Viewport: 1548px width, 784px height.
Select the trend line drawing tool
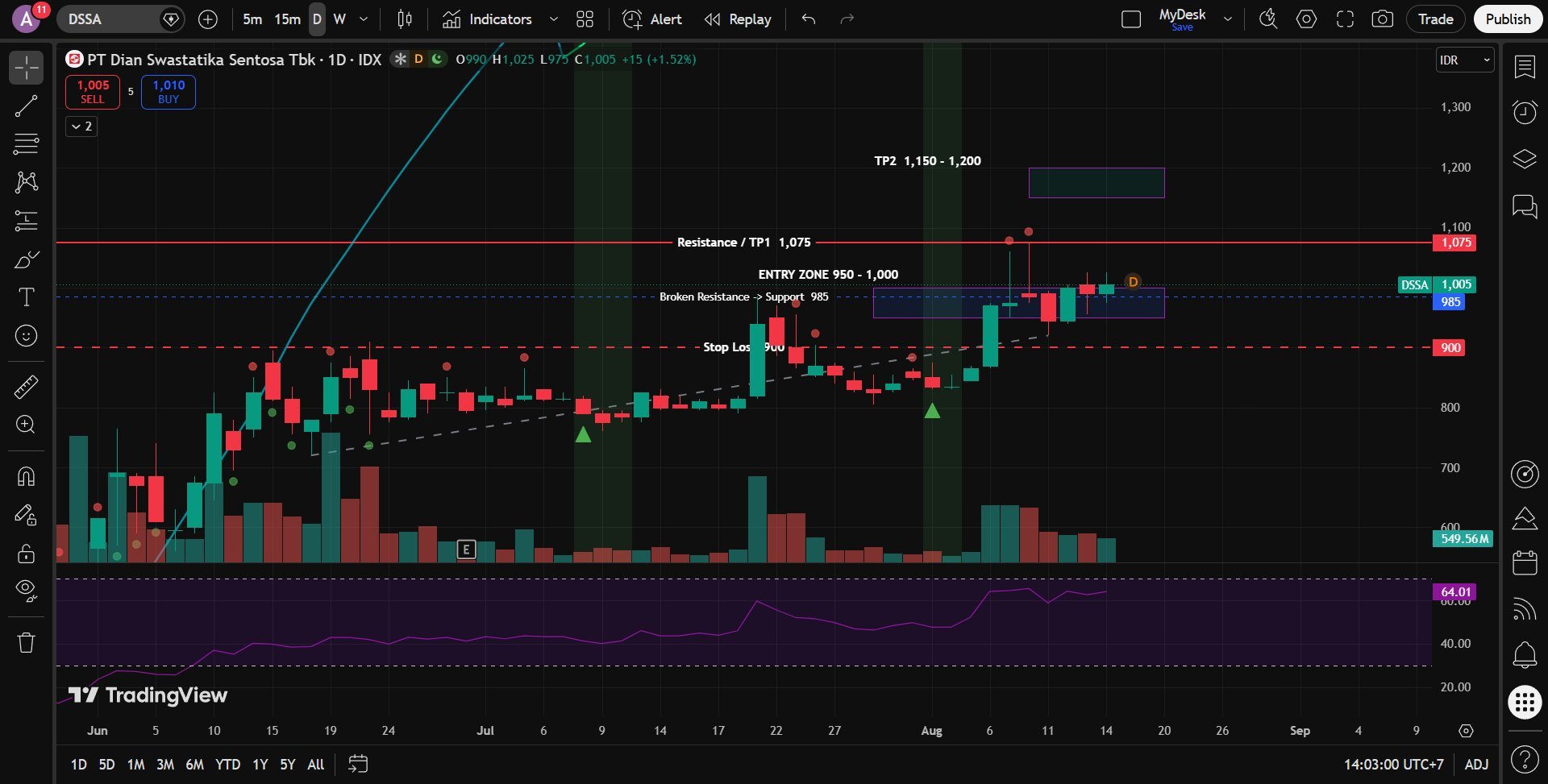tap(26, 106)
